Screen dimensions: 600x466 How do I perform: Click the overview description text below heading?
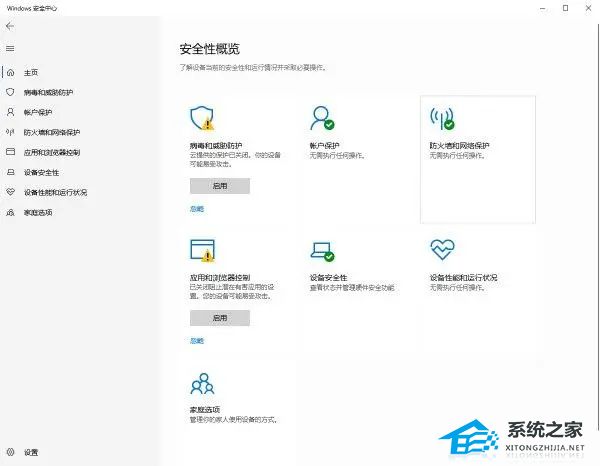[x=253, y=68]
